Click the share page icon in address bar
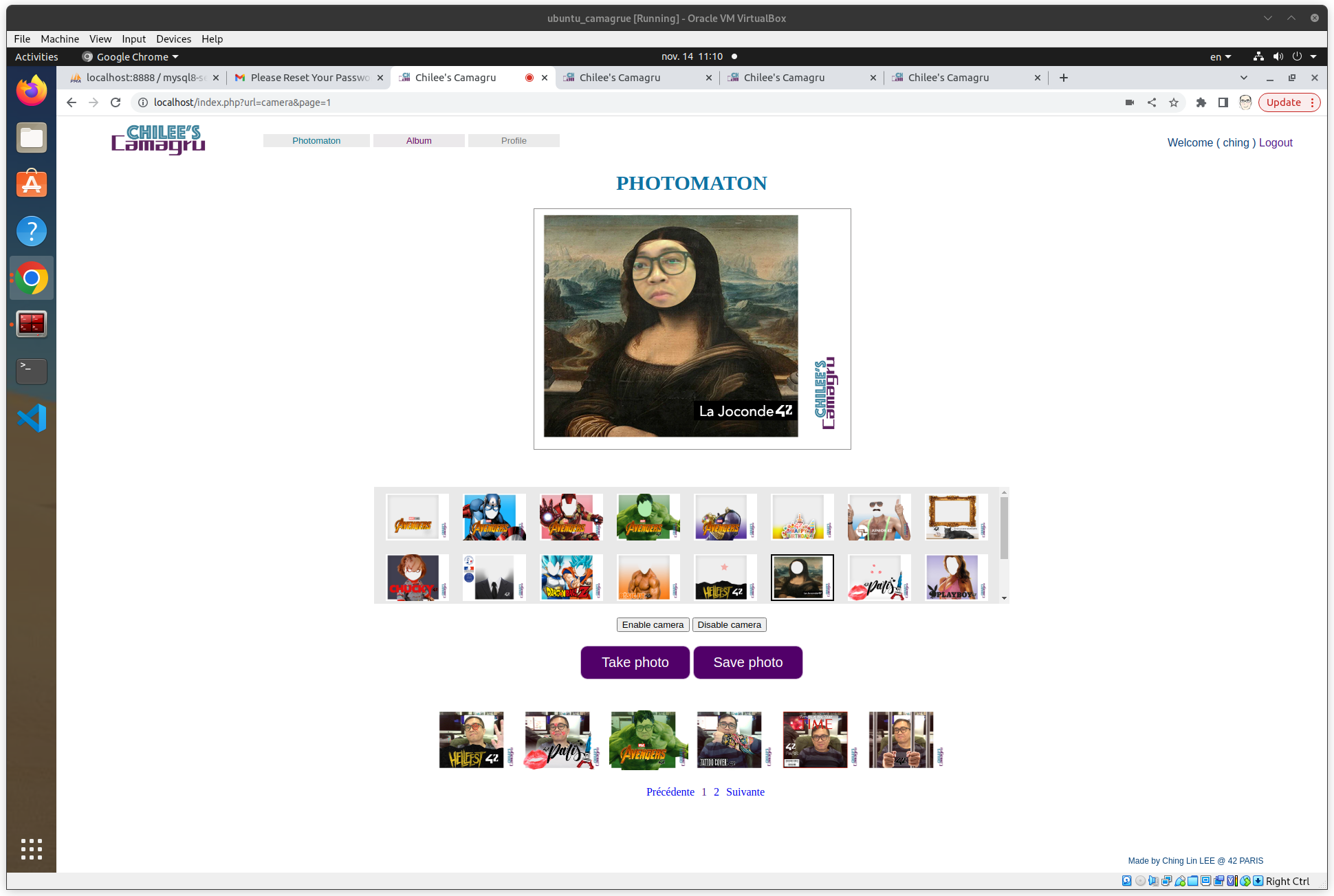The image size is (1334, 896). (x=1152, y=102)
